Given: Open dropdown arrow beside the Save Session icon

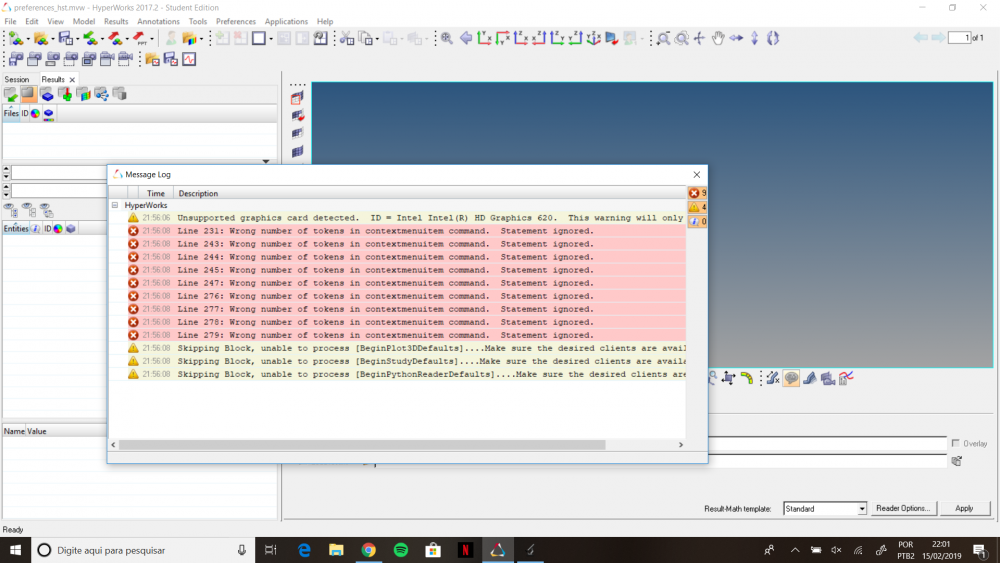Looking at the screenshot, I should (x=77, y=39).
